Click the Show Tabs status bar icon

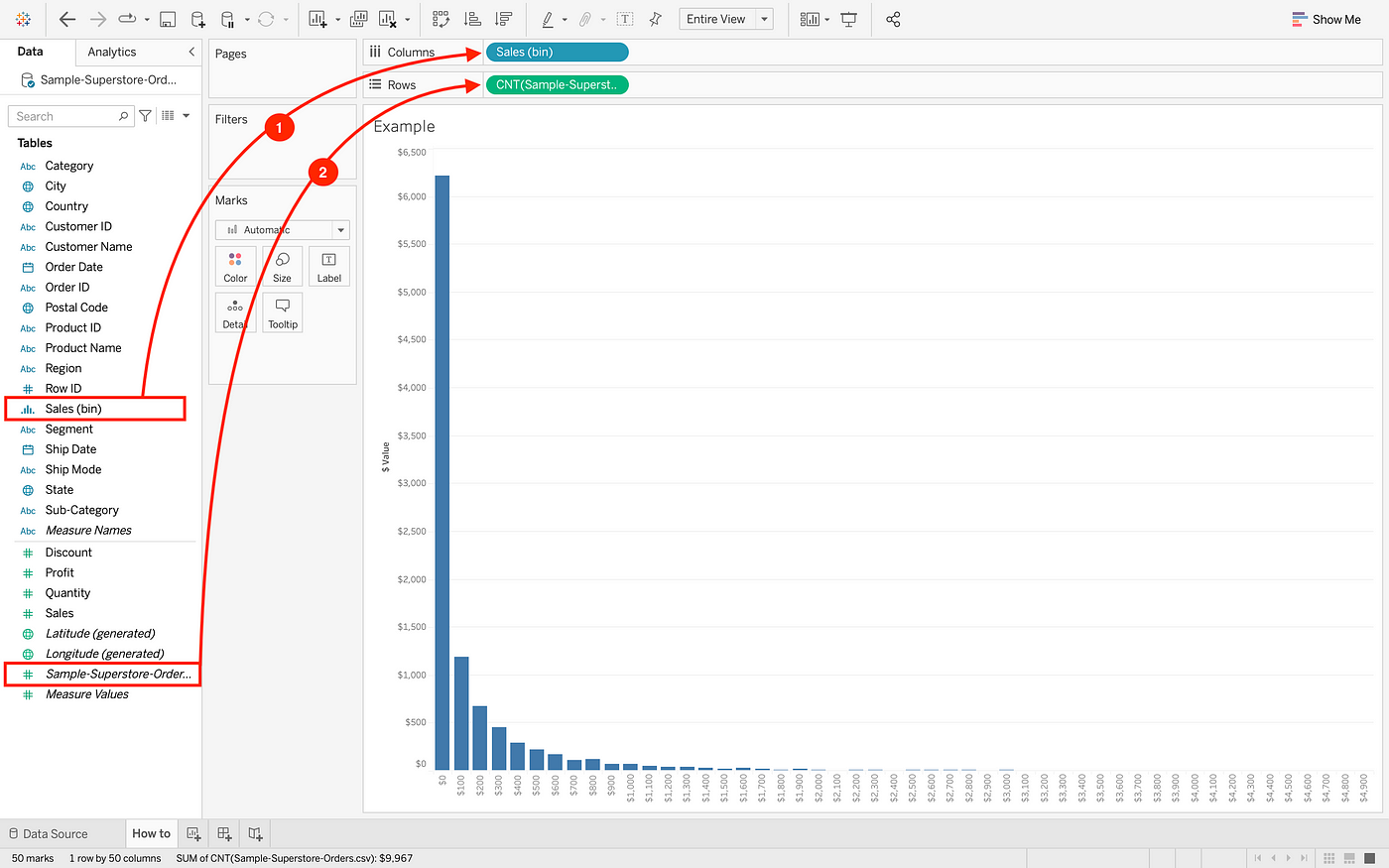pos(1370,858)
